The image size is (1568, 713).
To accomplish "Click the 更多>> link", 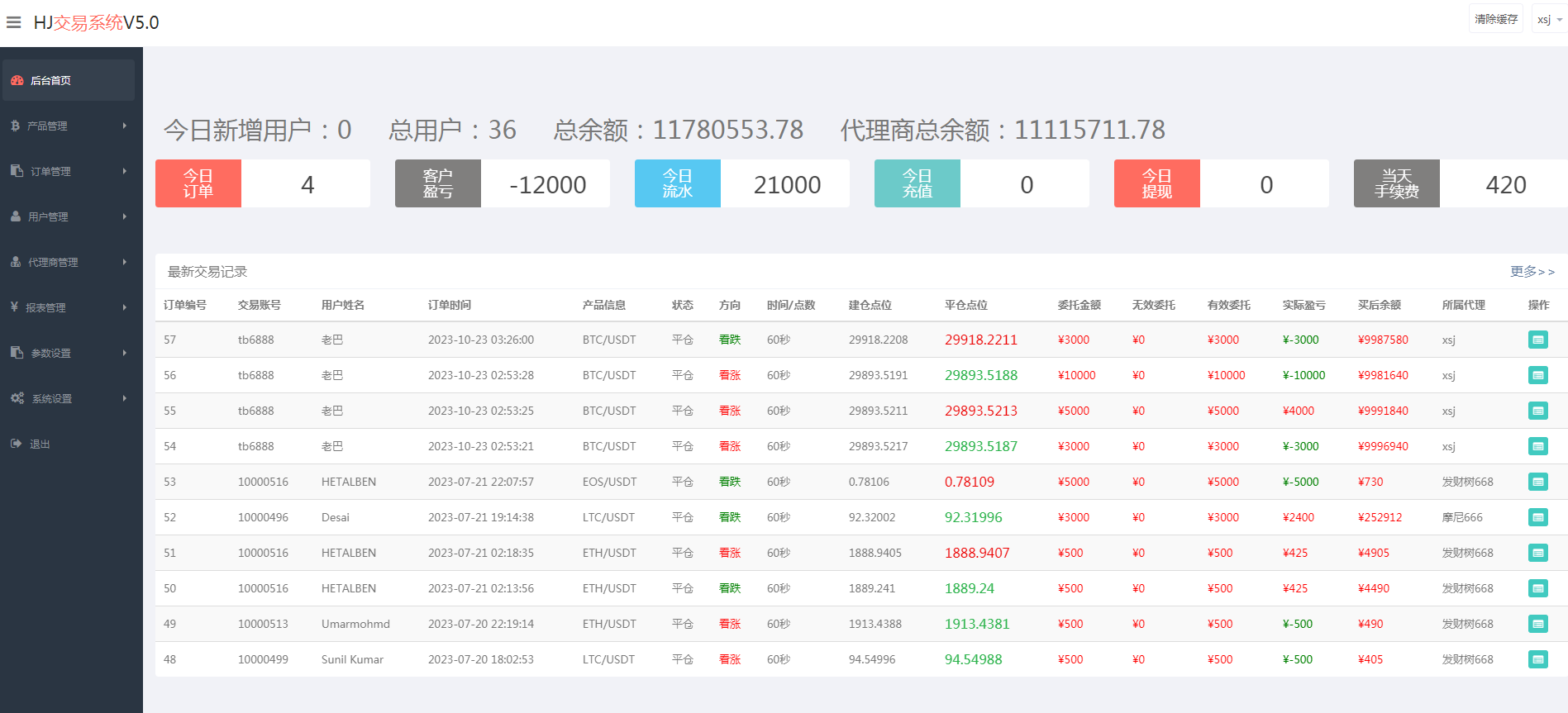I will [1532, 272].
